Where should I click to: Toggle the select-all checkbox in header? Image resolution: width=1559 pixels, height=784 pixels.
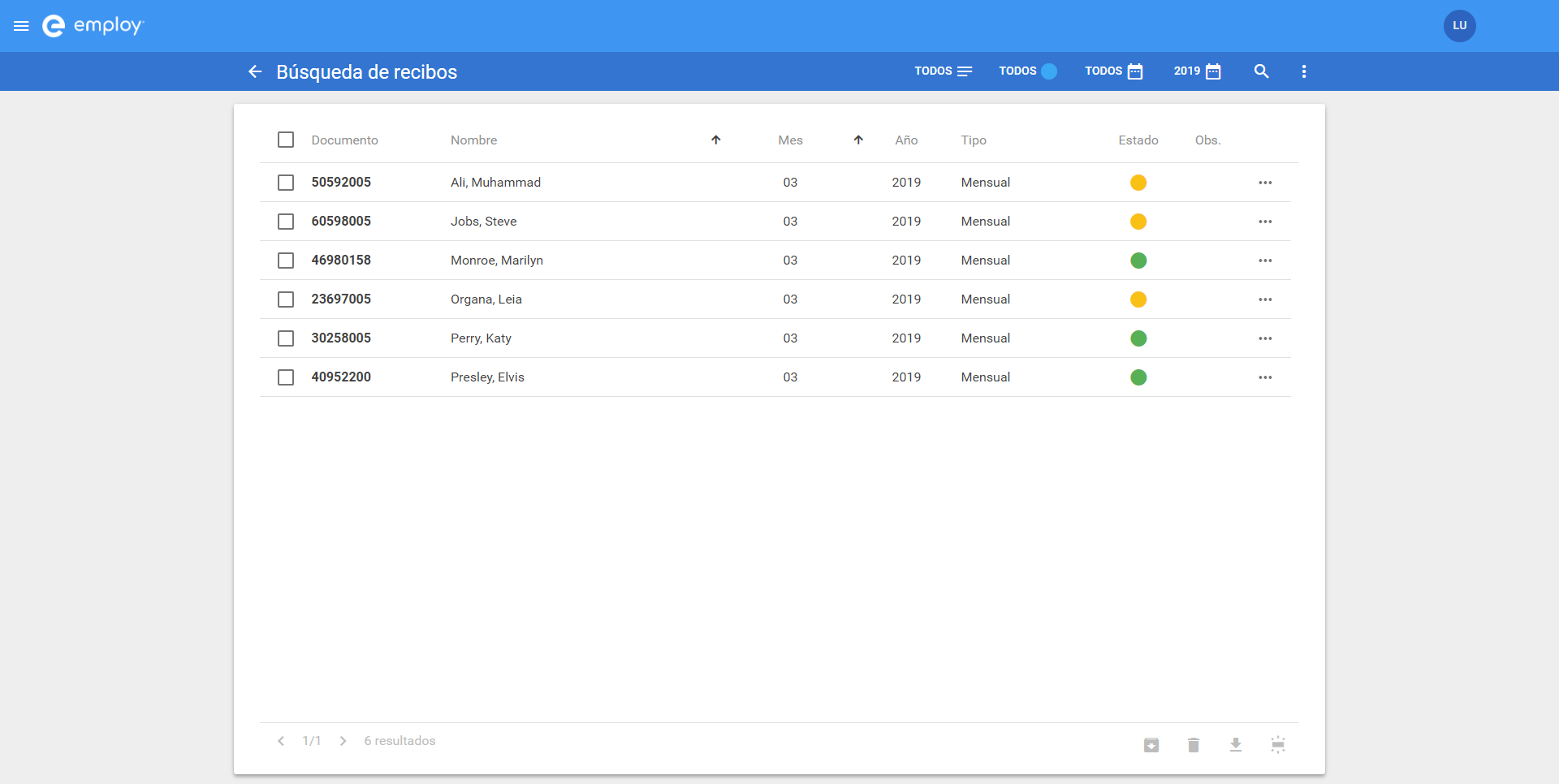click(x=286, y=140)
